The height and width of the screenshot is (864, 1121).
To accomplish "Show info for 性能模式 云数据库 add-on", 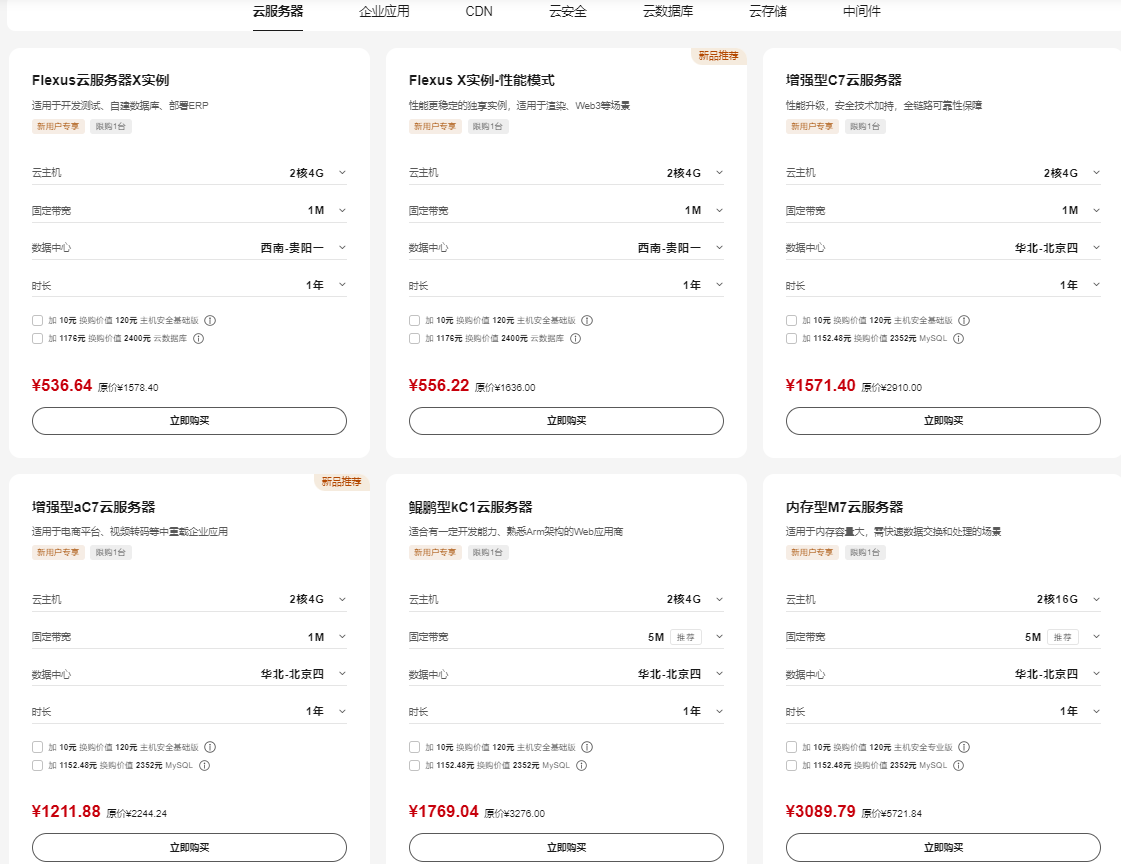I will 576,339.
